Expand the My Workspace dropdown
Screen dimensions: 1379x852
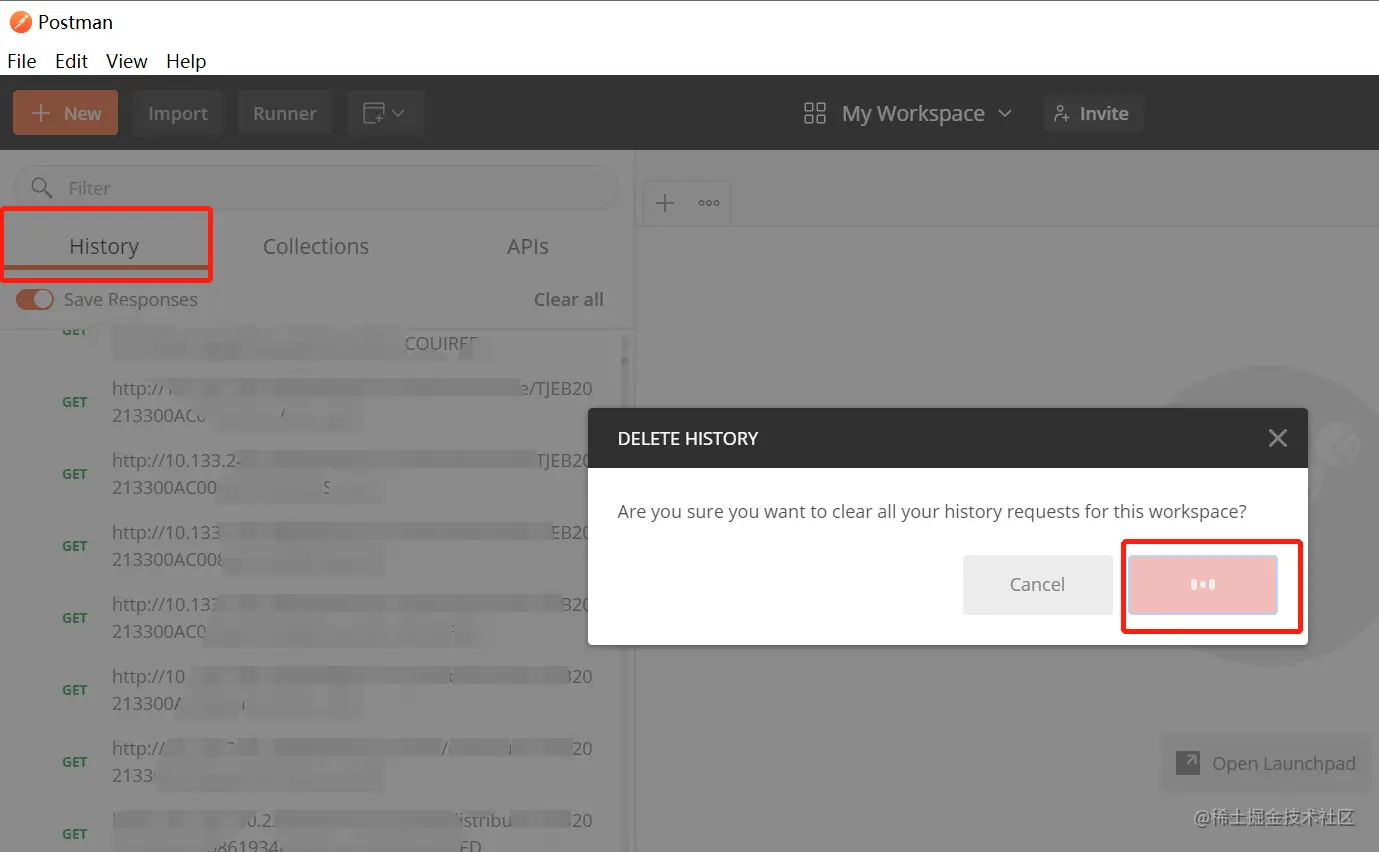click(927, 113)
